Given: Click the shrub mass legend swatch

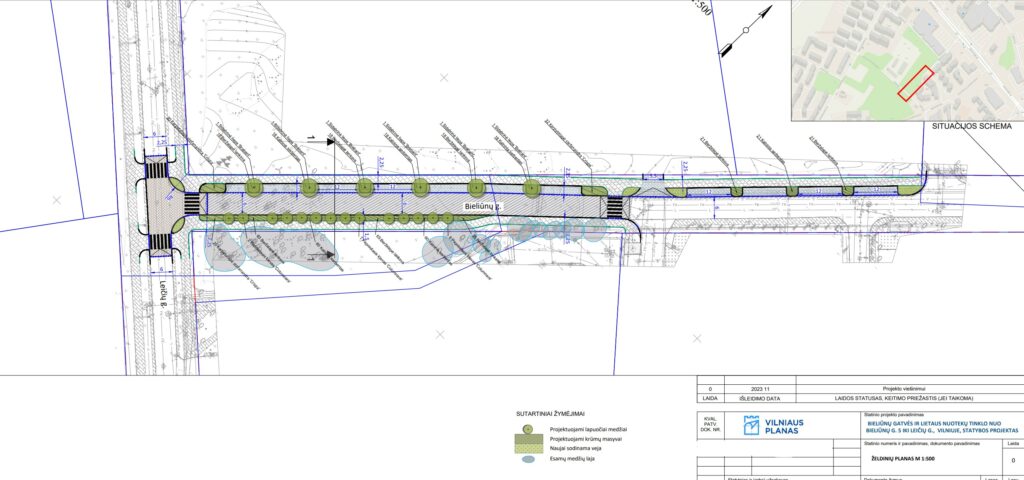Looking at the screenshot, I should (527, 438).
